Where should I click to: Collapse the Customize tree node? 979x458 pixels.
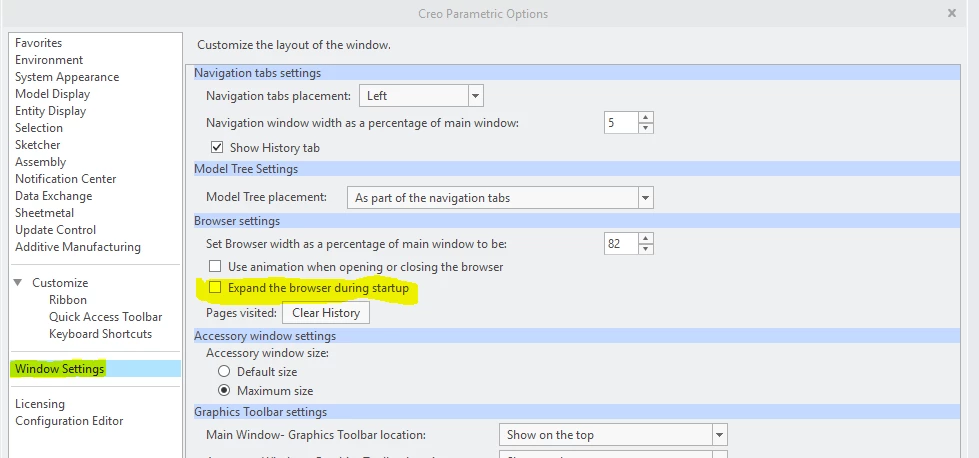(18, 283)
